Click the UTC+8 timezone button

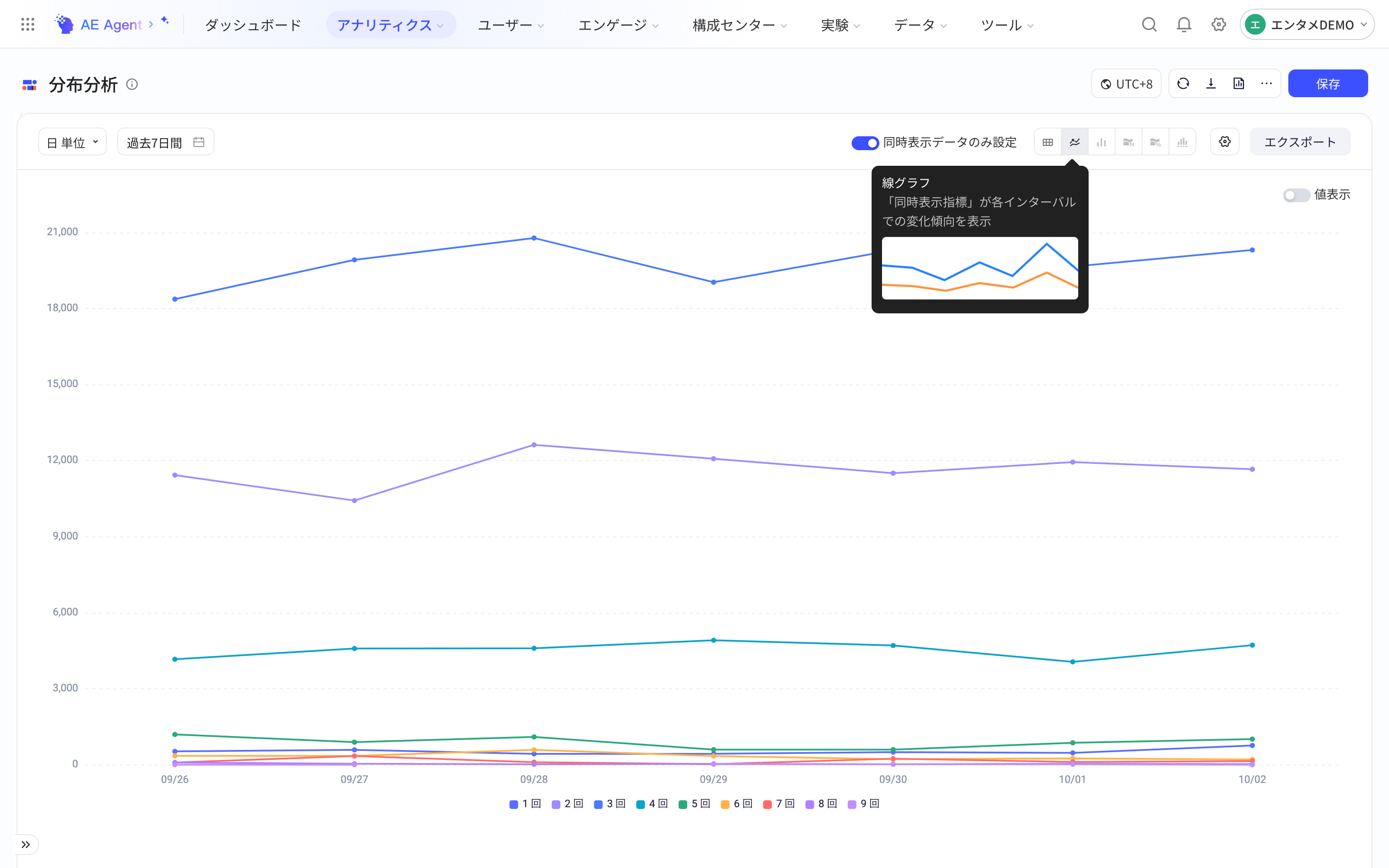pyautogui.click(x=1126, y=84)
